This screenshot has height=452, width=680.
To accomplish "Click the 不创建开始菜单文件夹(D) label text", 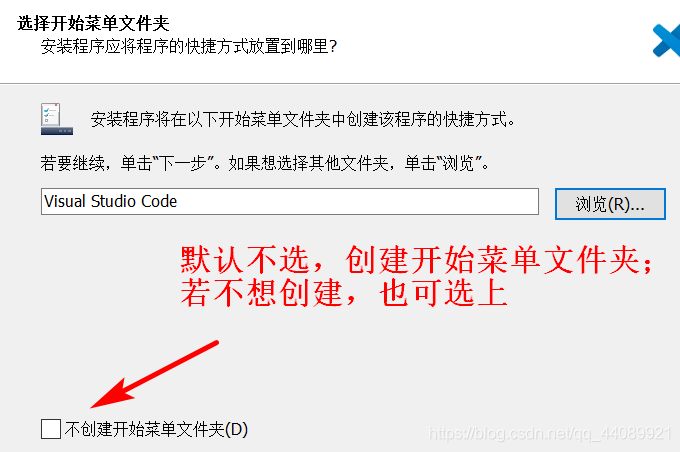I will [x=156, y=429].
